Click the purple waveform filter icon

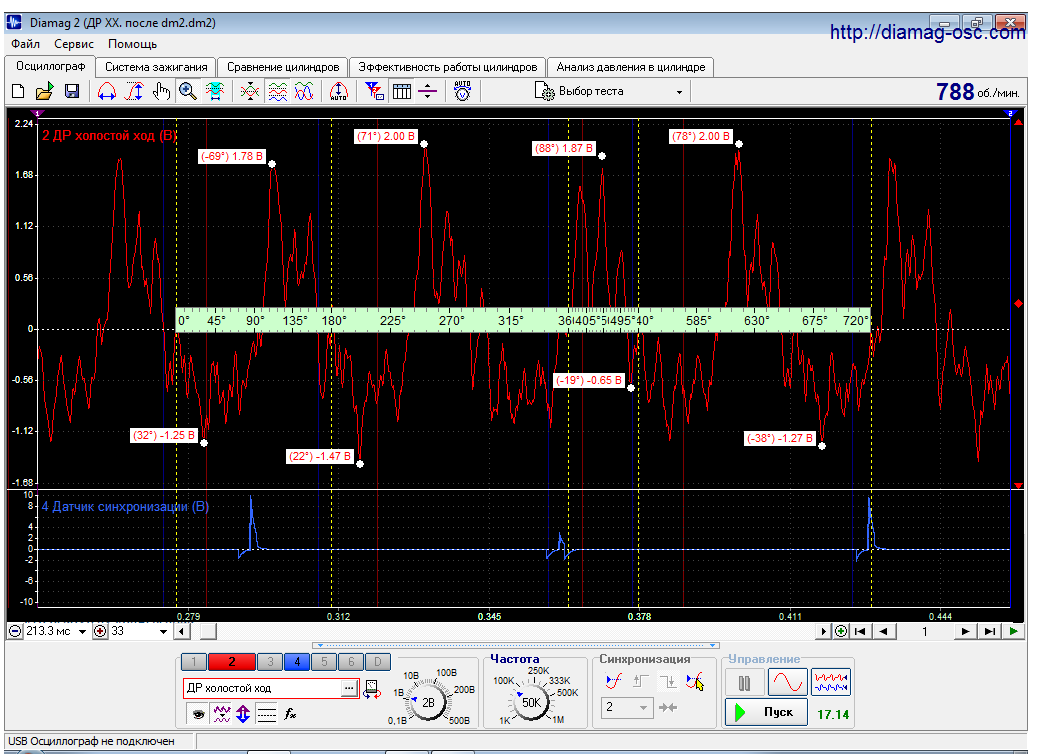222,714
